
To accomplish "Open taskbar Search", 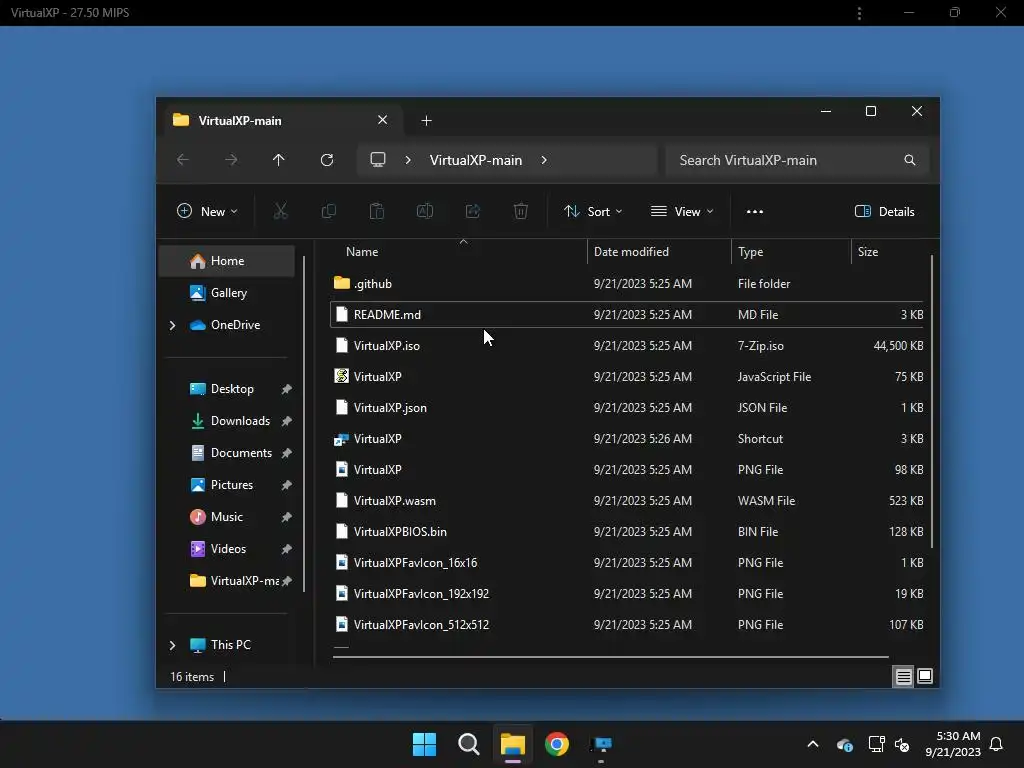I will point(469,744).
